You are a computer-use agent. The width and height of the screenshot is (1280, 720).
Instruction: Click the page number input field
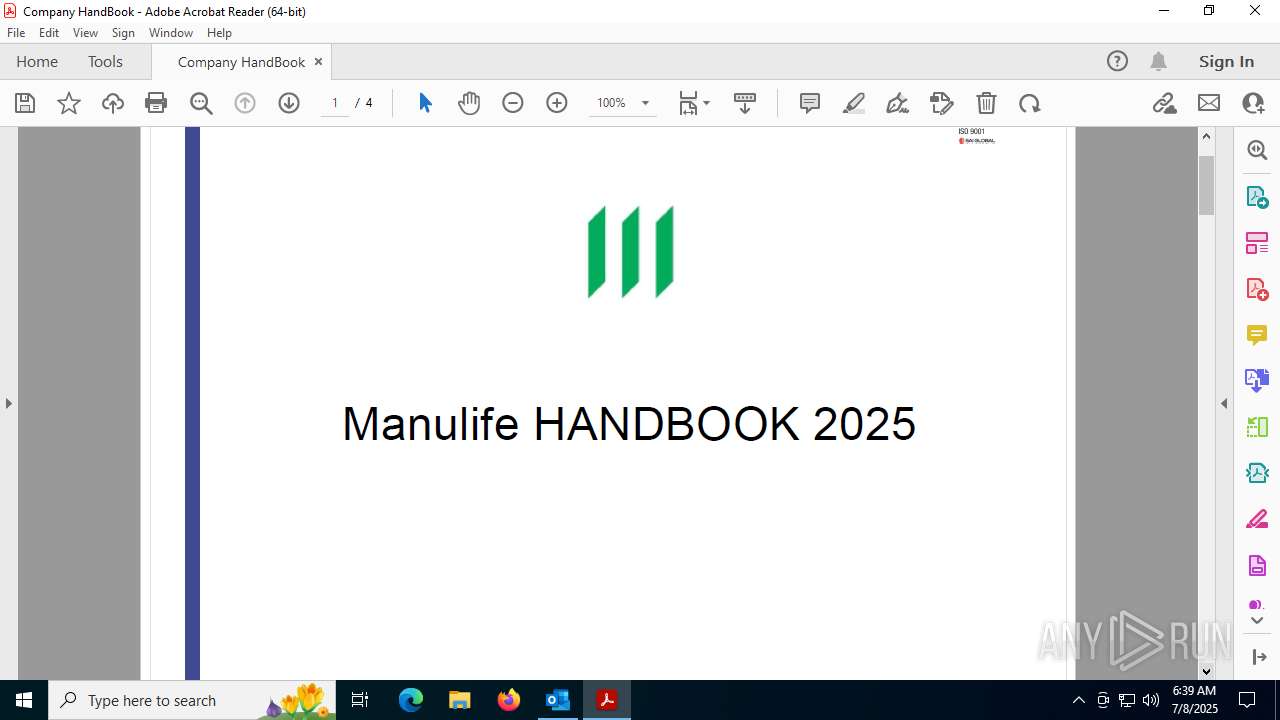[335, 103]
